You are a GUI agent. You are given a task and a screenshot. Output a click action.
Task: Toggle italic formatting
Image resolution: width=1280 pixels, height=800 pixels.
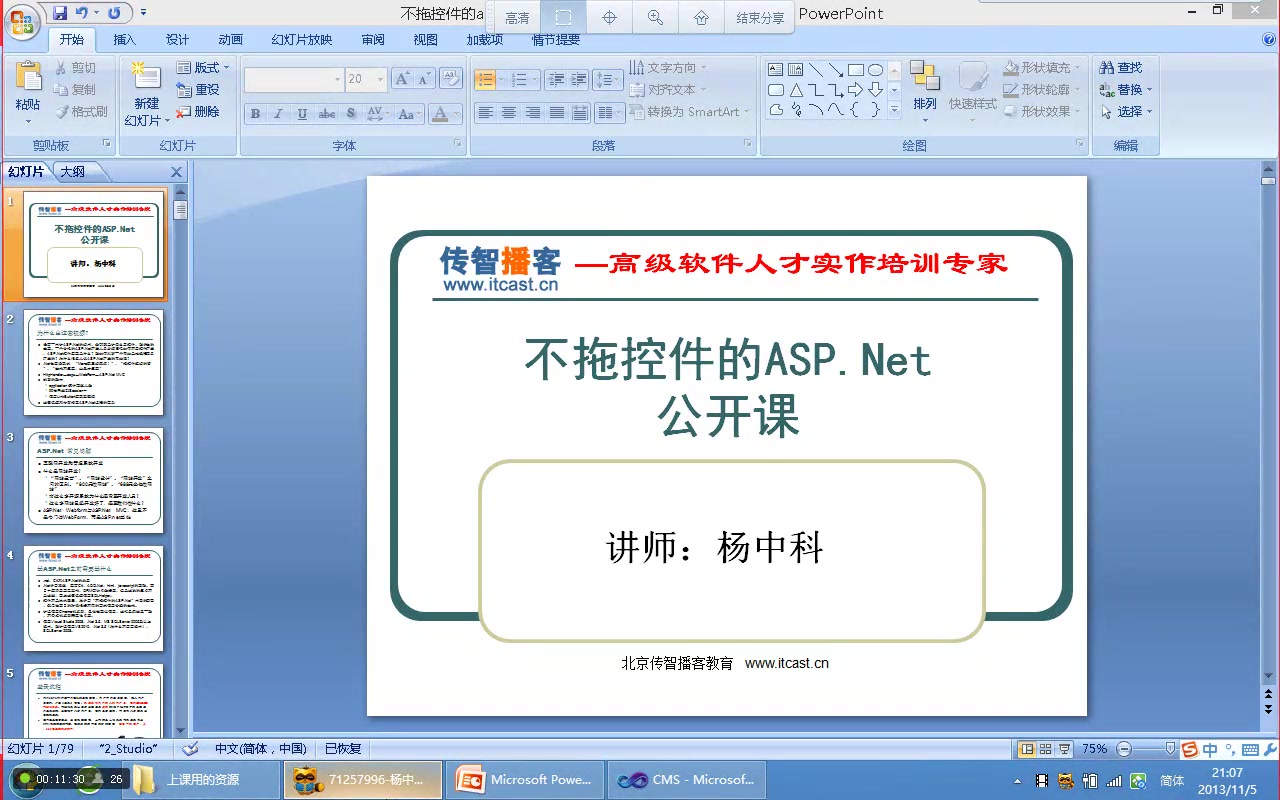click(x=279, y=114)
